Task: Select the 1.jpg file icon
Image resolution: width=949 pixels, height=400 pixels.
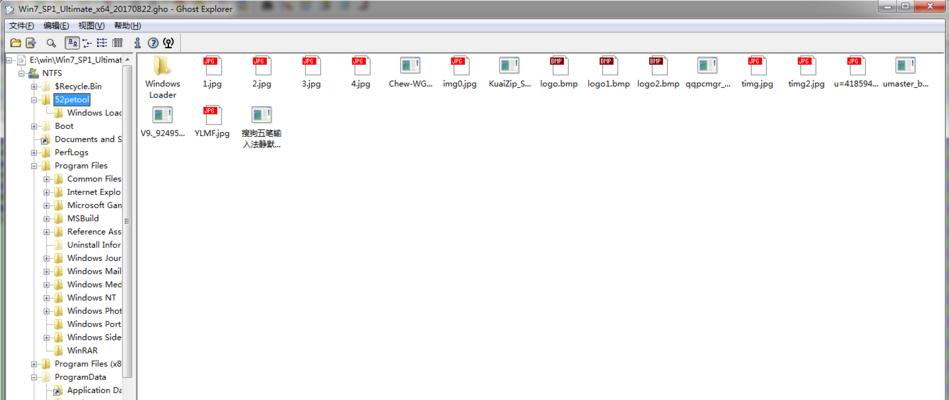Action: pyautogui.click(x=212, y=65)
